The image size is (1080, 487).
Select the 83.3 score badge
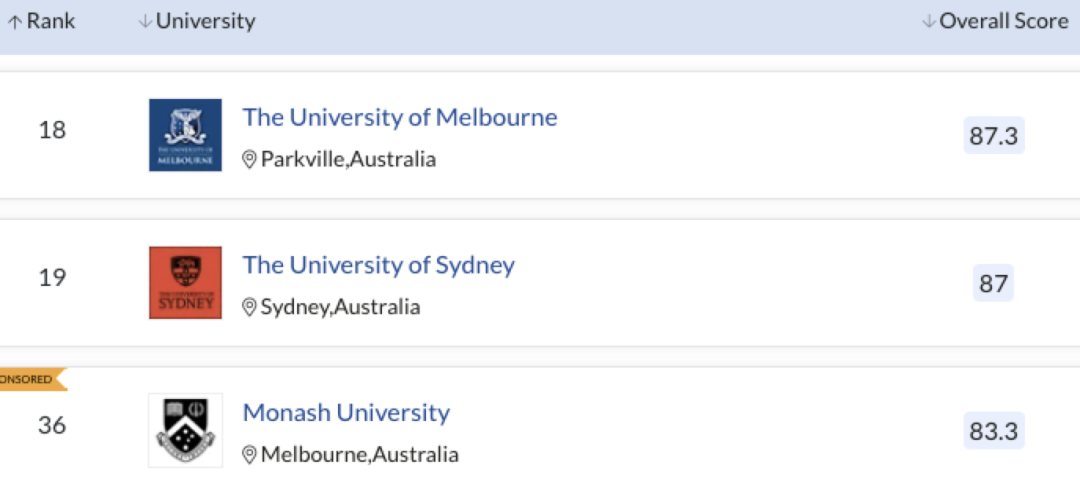[994, 431]
